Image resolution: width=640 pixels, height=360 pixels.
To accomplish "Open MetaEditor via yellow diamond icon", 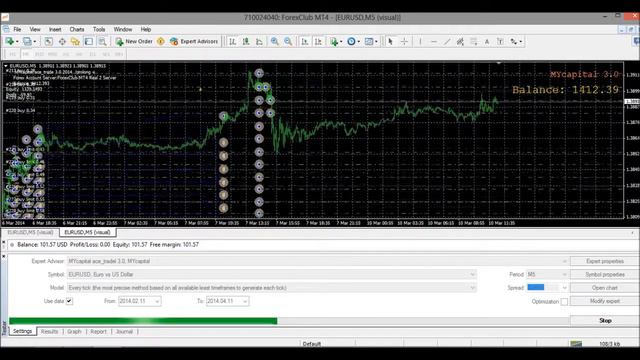I will click(161, 41).
